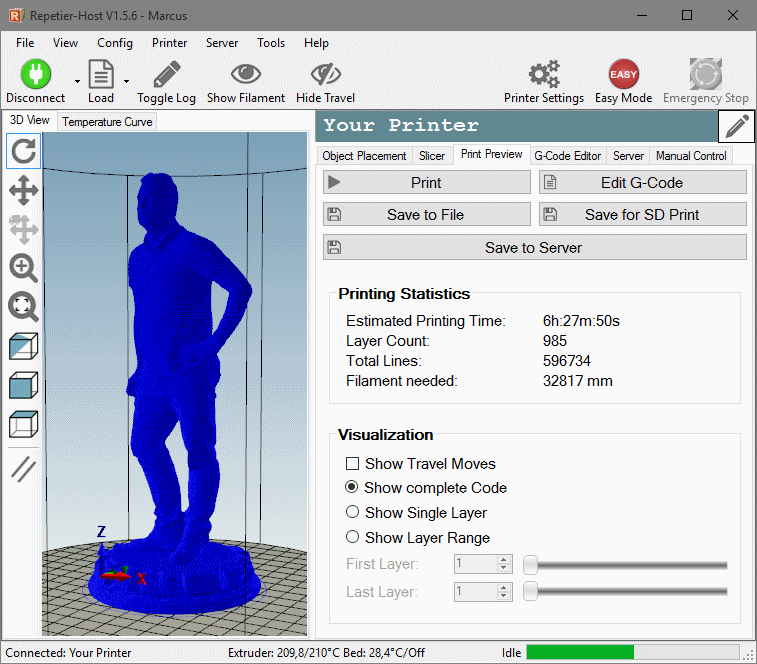Click the Hide Travel crossed-eye icon
The width and height of the screenshot is (757, 664).
(325, 74)
